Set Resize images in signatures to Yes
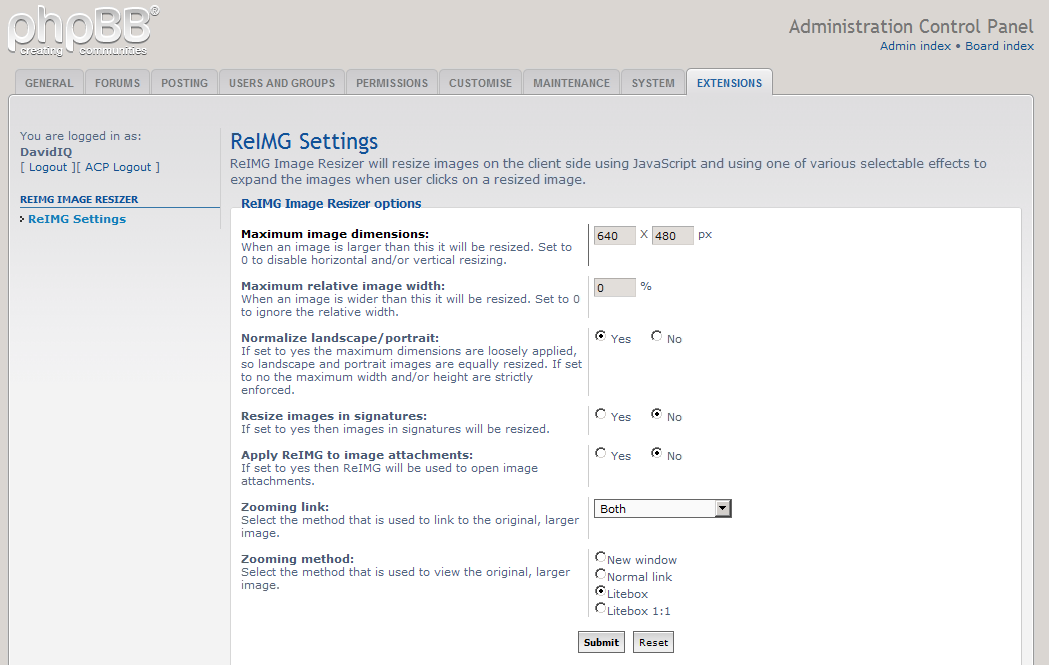 pos(600,414)
